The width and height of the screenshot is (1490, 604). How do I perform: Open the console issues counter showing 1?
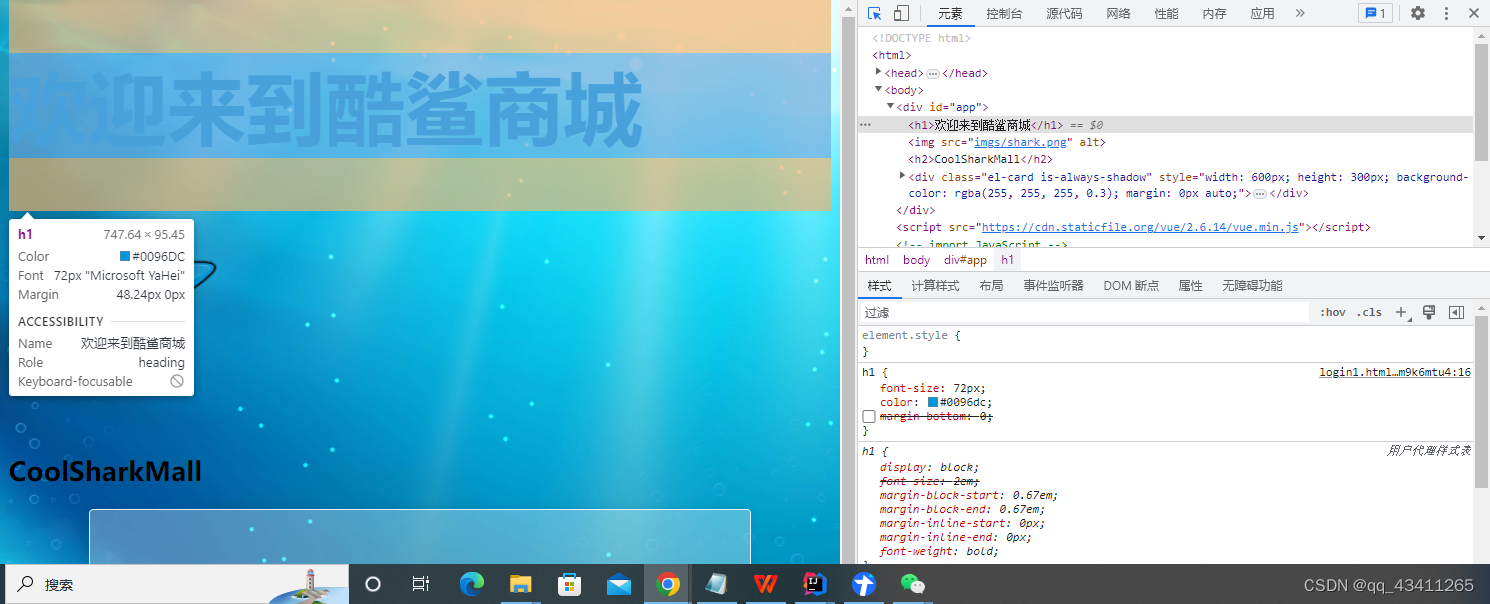pyautogui.click(x=1375, y=13)
